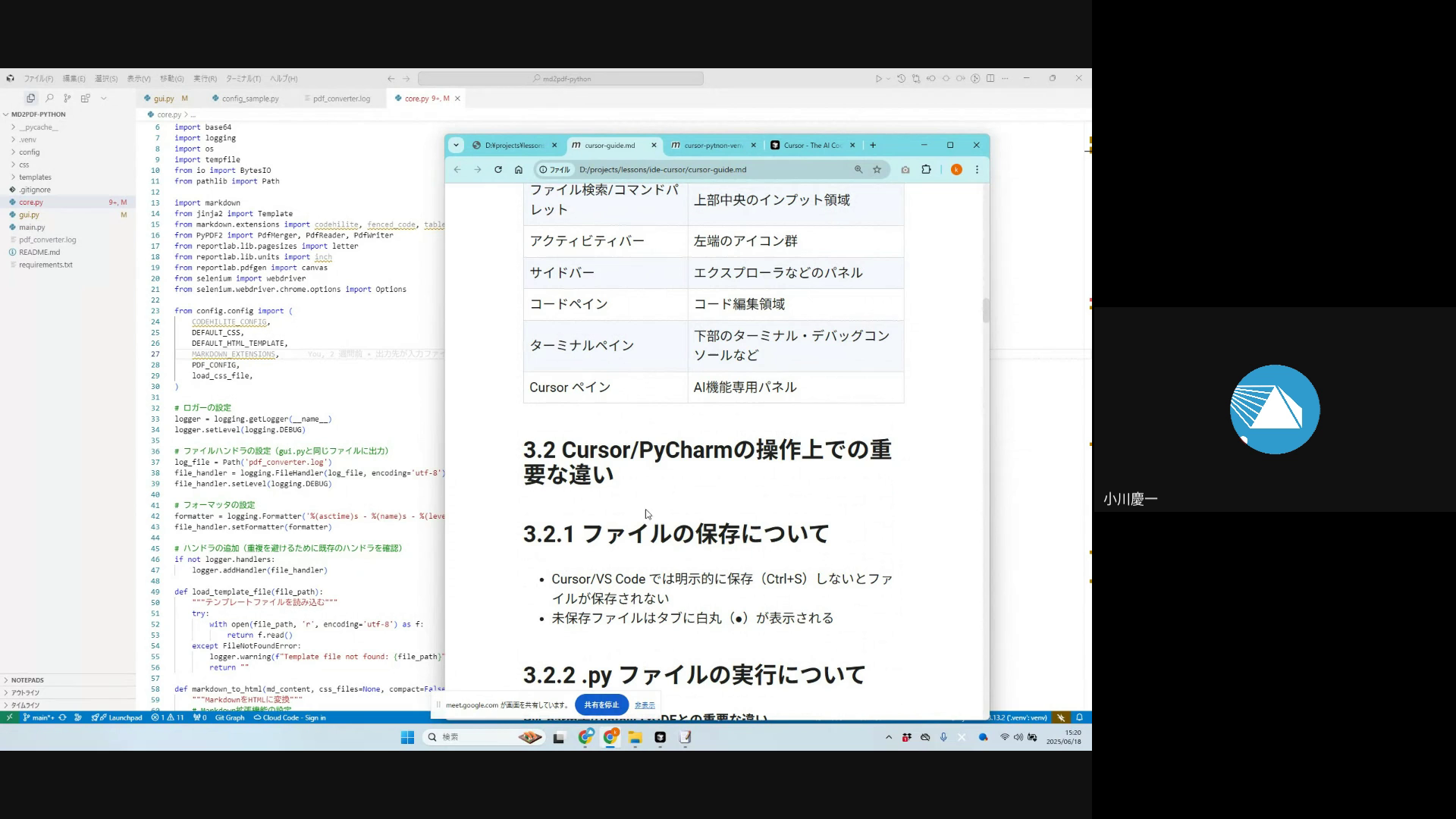Click the browser reload button
This screenshot has width=1456, height=819.
498,169
